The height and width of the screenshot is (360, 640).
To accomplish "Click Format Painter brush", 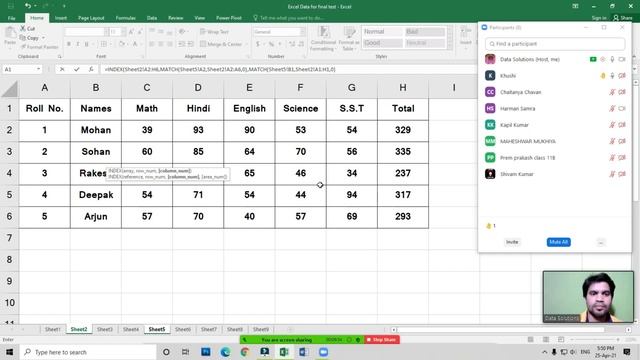I will [40, 47].
